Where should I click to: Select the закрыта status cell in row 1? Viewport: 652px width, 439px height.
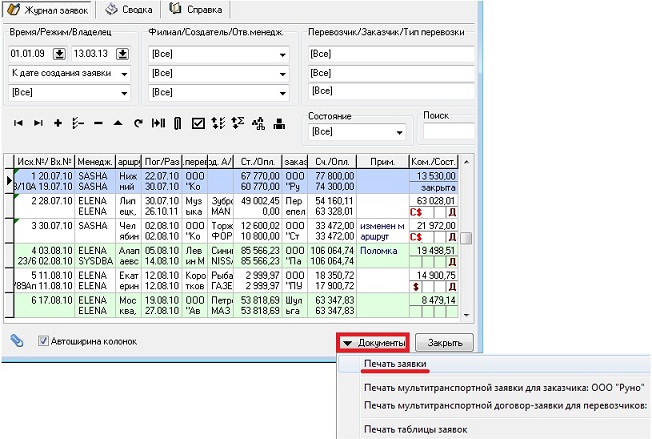click(x=433, y=187)
